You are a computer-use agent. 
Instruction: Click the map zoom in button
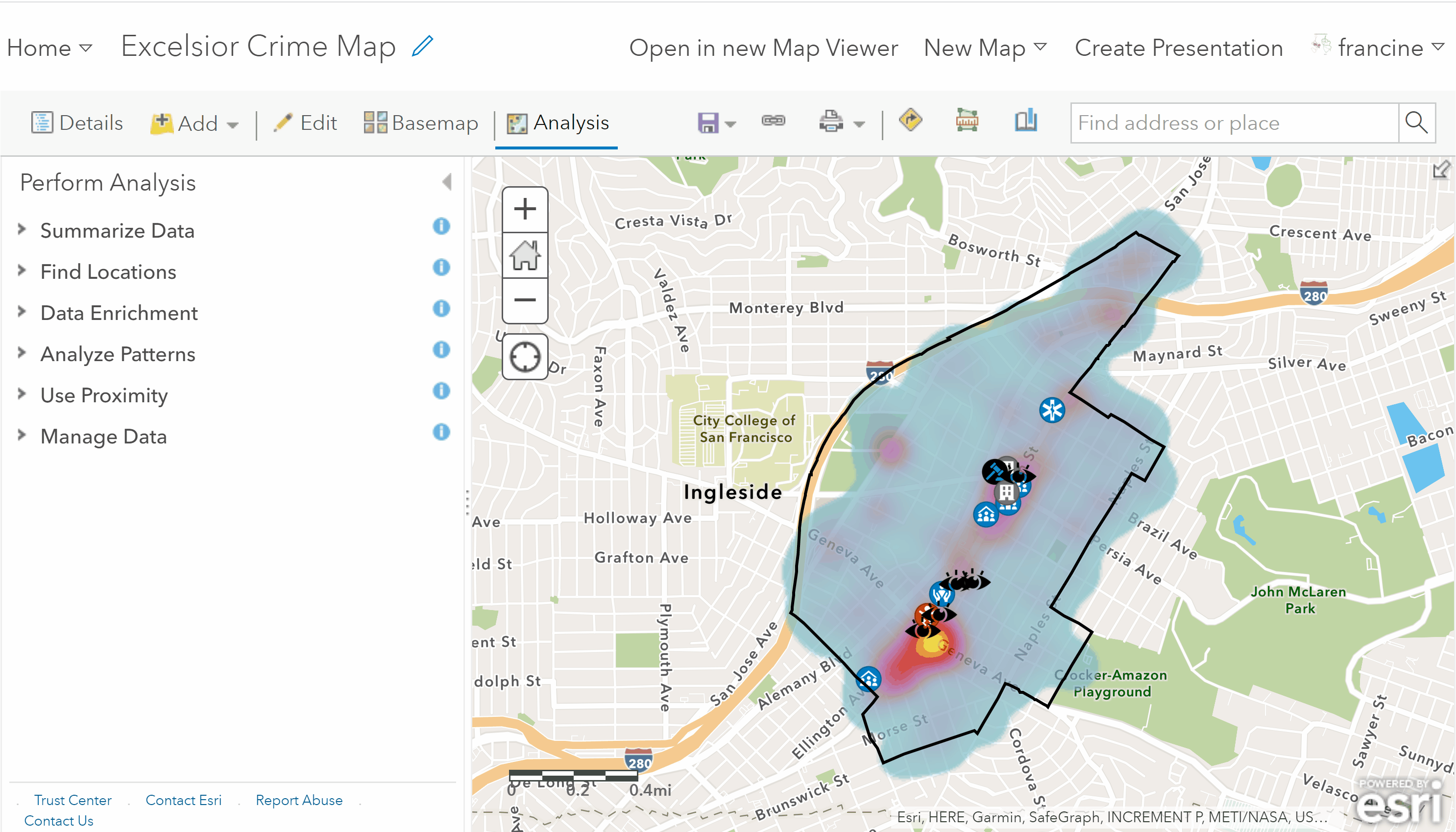[524, 209]
